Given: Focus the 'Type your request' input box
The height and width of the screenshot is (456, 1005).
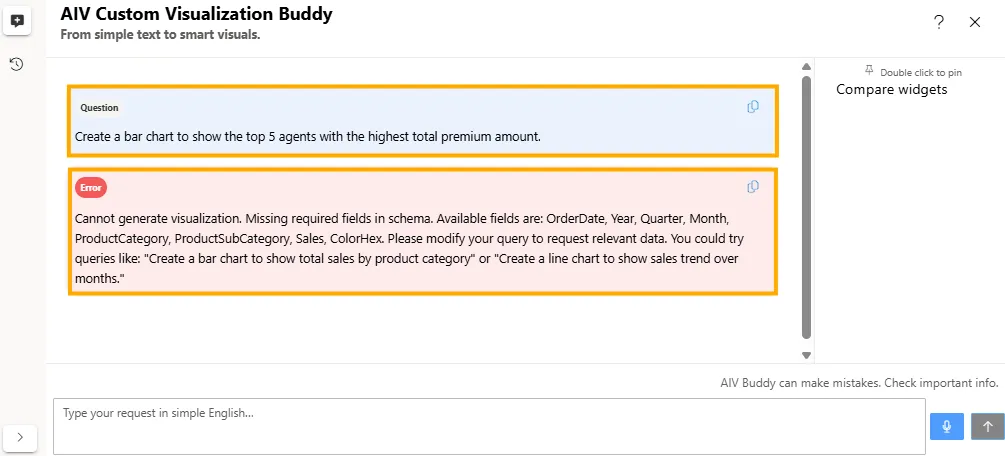Looking at the screenshot, I should pyautogui.click(x=488, y=426).
